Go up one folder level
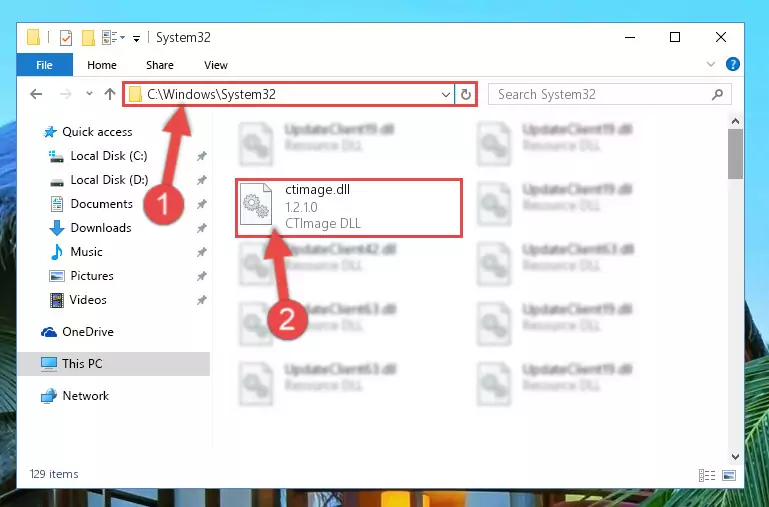This screenshot has height=507, width=769. tap(110, 94)
